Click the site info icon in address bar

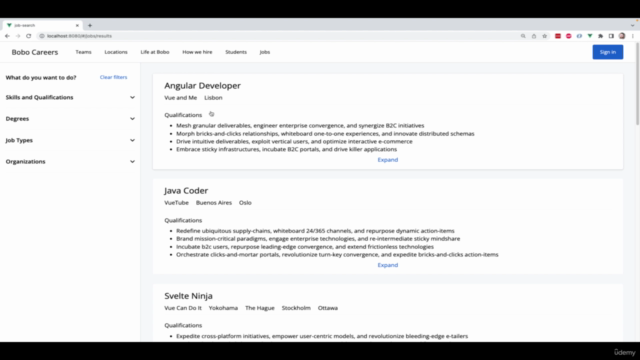click(x=42, y=36)
